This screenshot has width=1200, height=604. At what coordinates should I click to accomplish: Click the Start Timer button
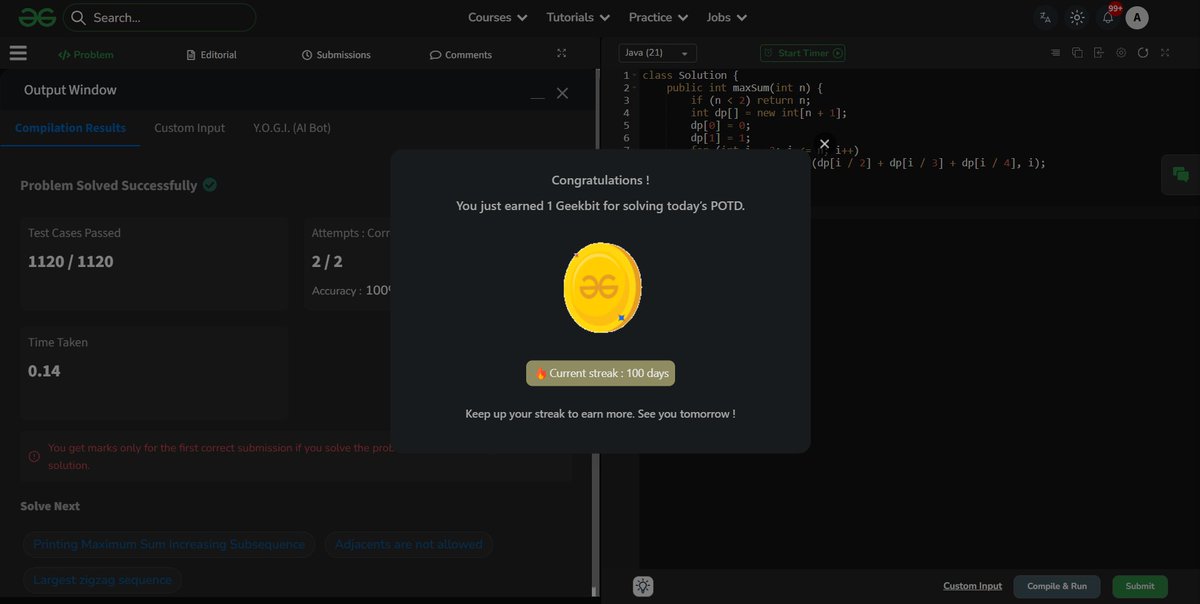click(802, 53)
